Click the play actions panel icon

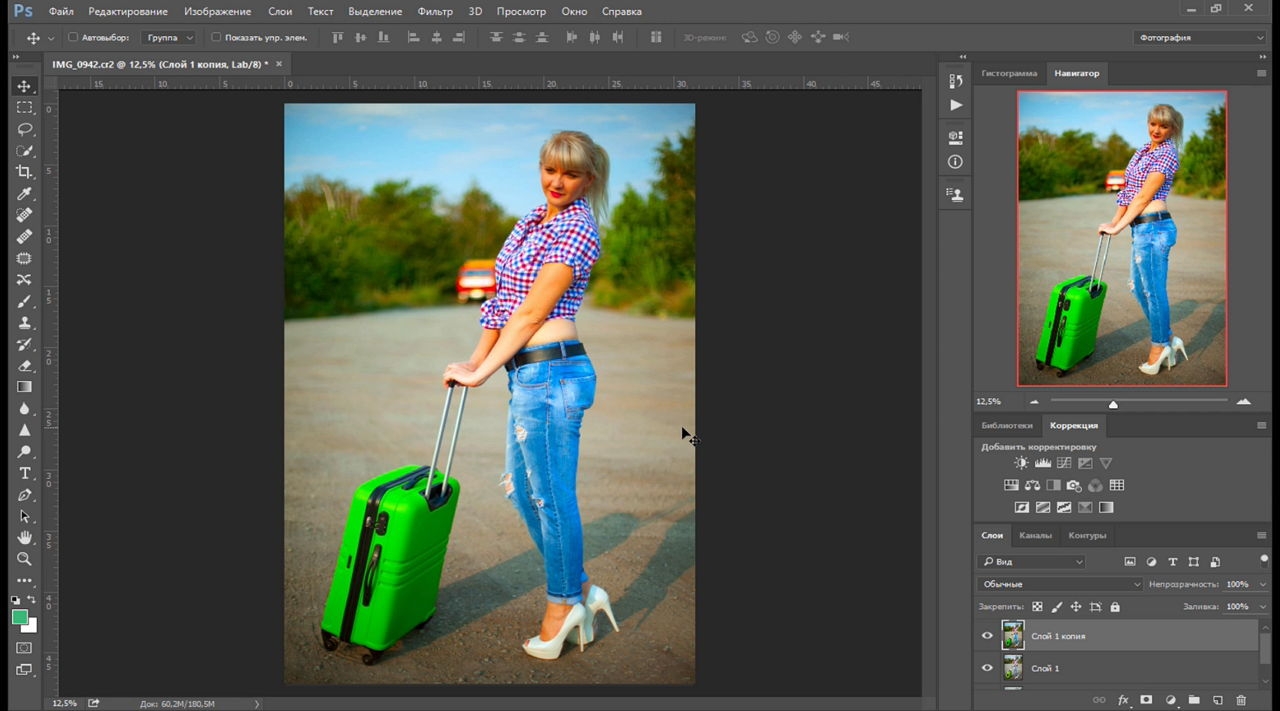956,105
